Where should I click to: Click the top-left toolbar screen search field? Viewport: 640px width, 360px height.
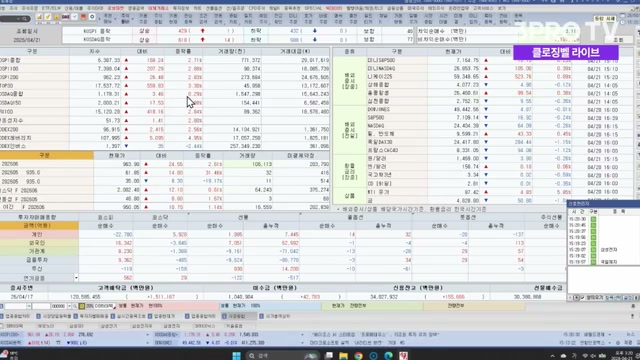[x=15, y=19]
